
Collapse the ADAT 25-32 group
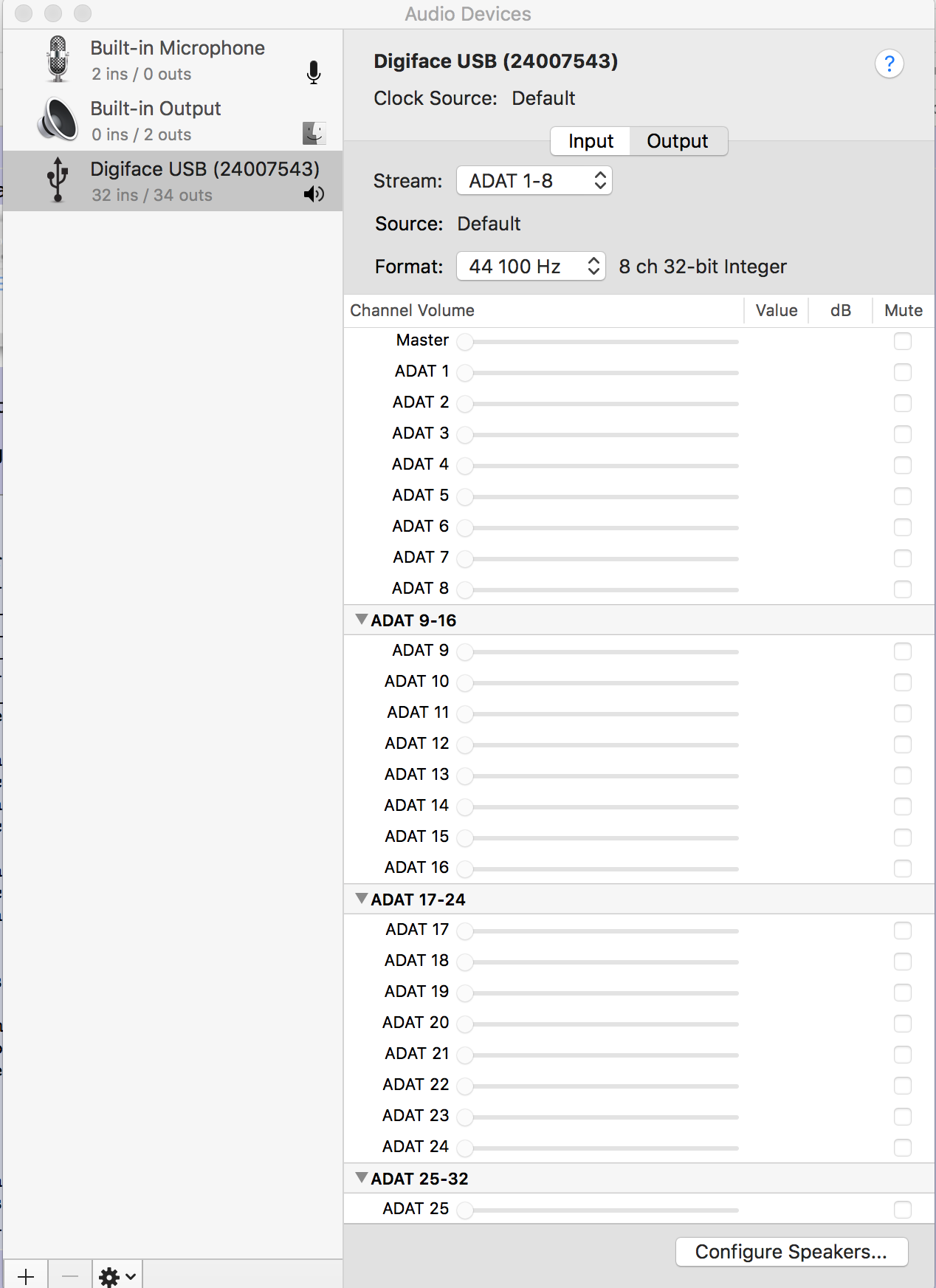click(x=362, y=1178)
